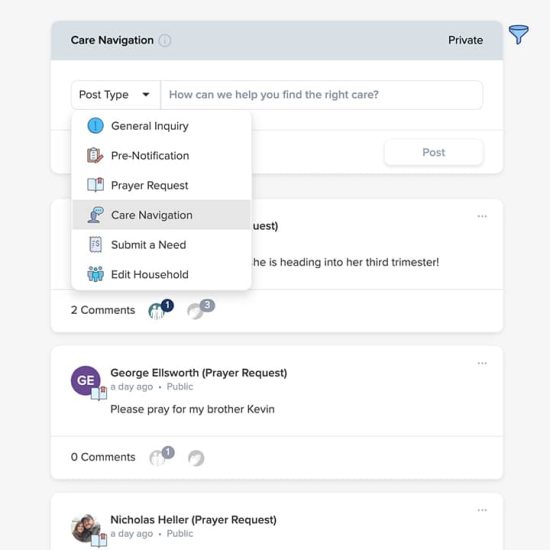Open three-dot menu on the third trimester post
Viewport: 550px width, 550px height.
coord(482,216)
